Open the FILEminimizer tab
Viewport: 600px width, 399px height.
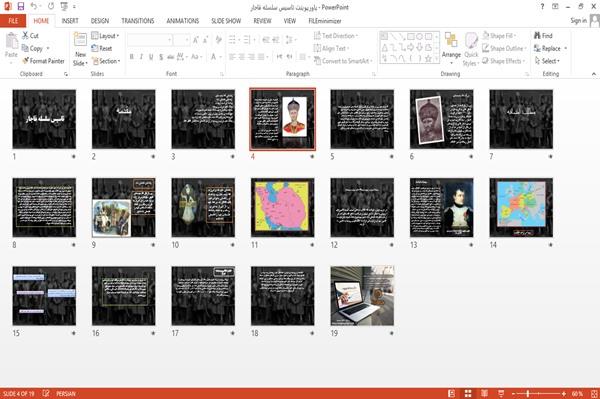point(325,21)
